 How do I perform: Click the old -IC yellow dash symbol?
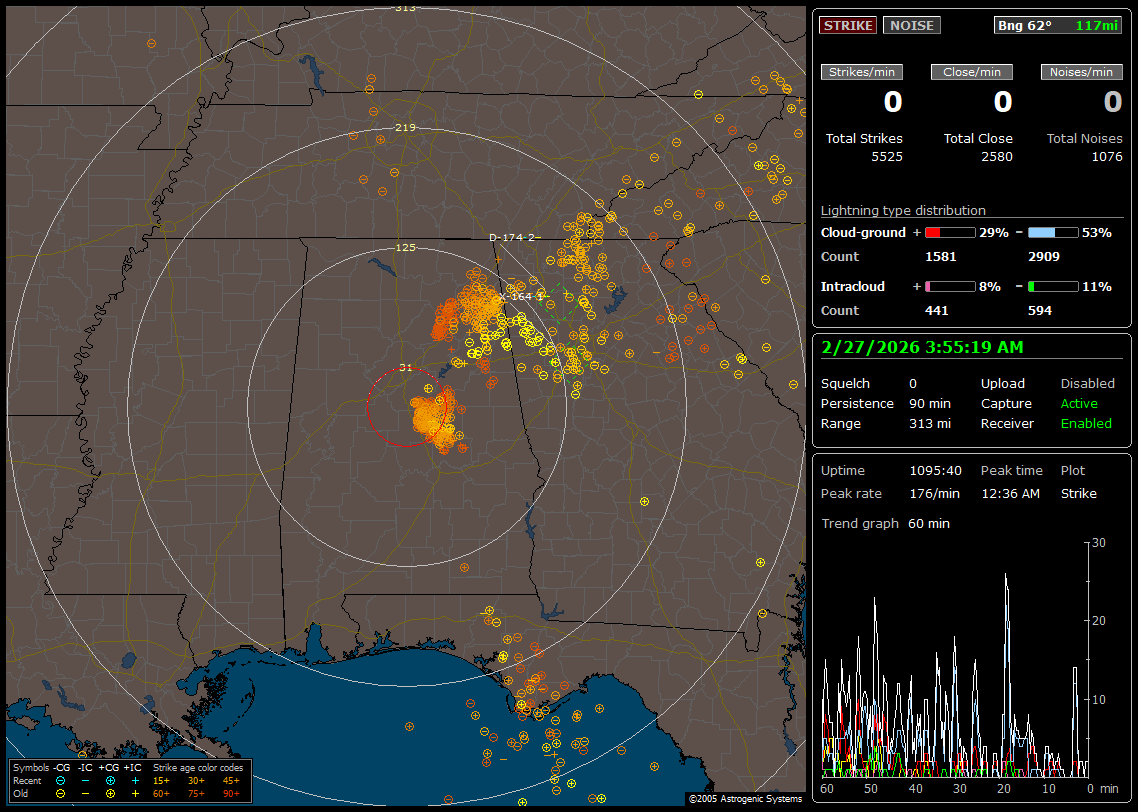pos(86,793)
